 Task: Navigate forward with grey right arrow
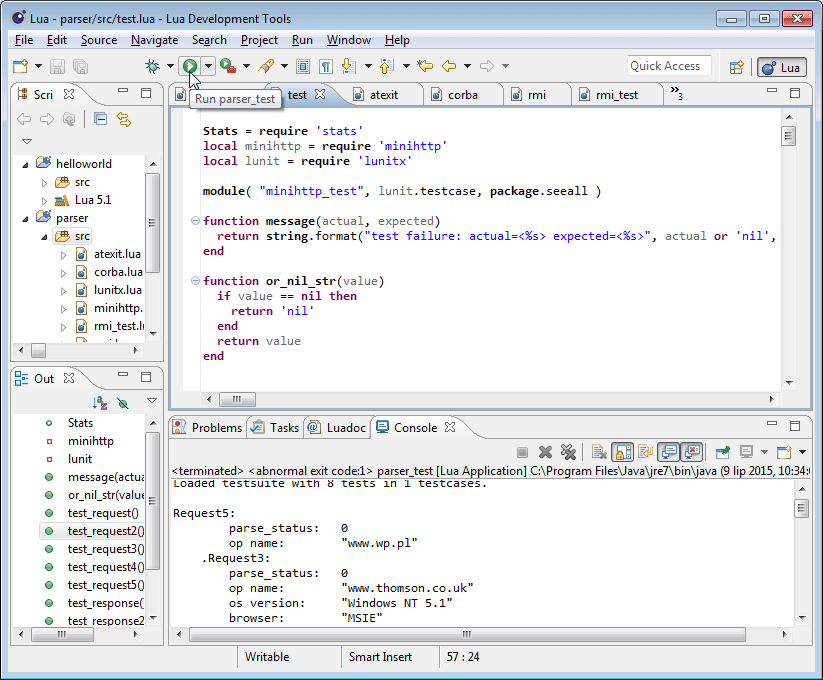point(487,66)
